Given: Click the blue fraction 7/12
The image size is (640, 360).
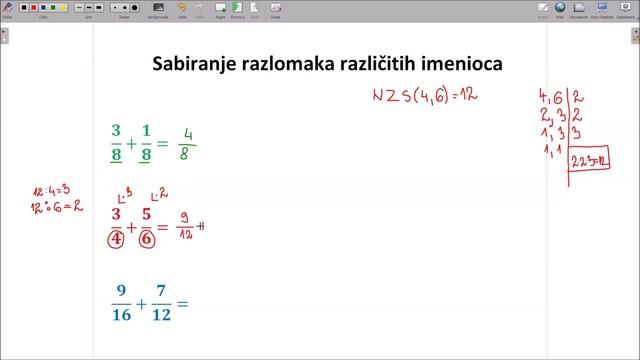Looking at the screenshot, I should [x=161, y=302].
